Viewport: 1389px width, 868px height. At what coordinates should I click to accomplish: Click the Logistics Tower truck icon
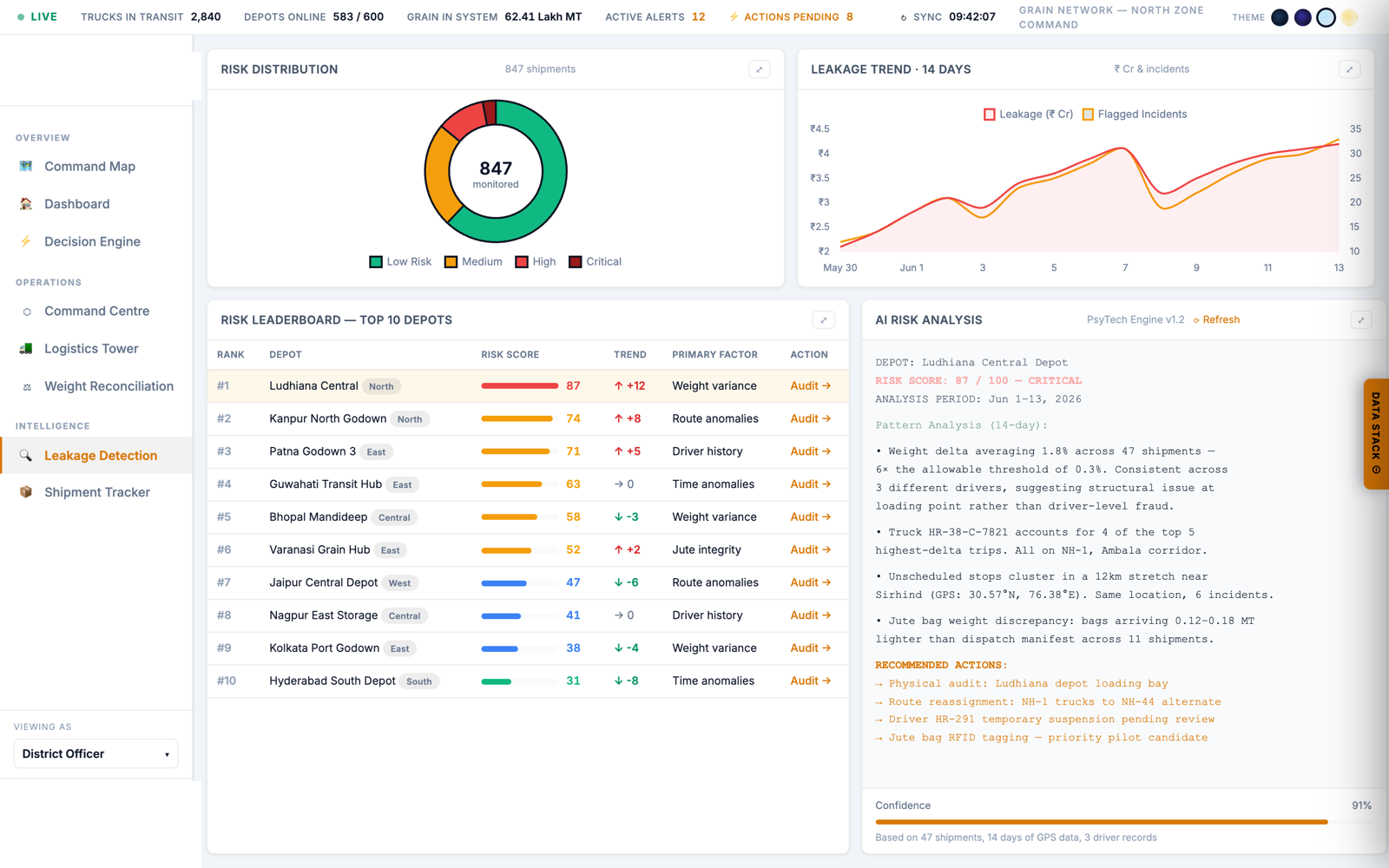(x=26, y=349)
